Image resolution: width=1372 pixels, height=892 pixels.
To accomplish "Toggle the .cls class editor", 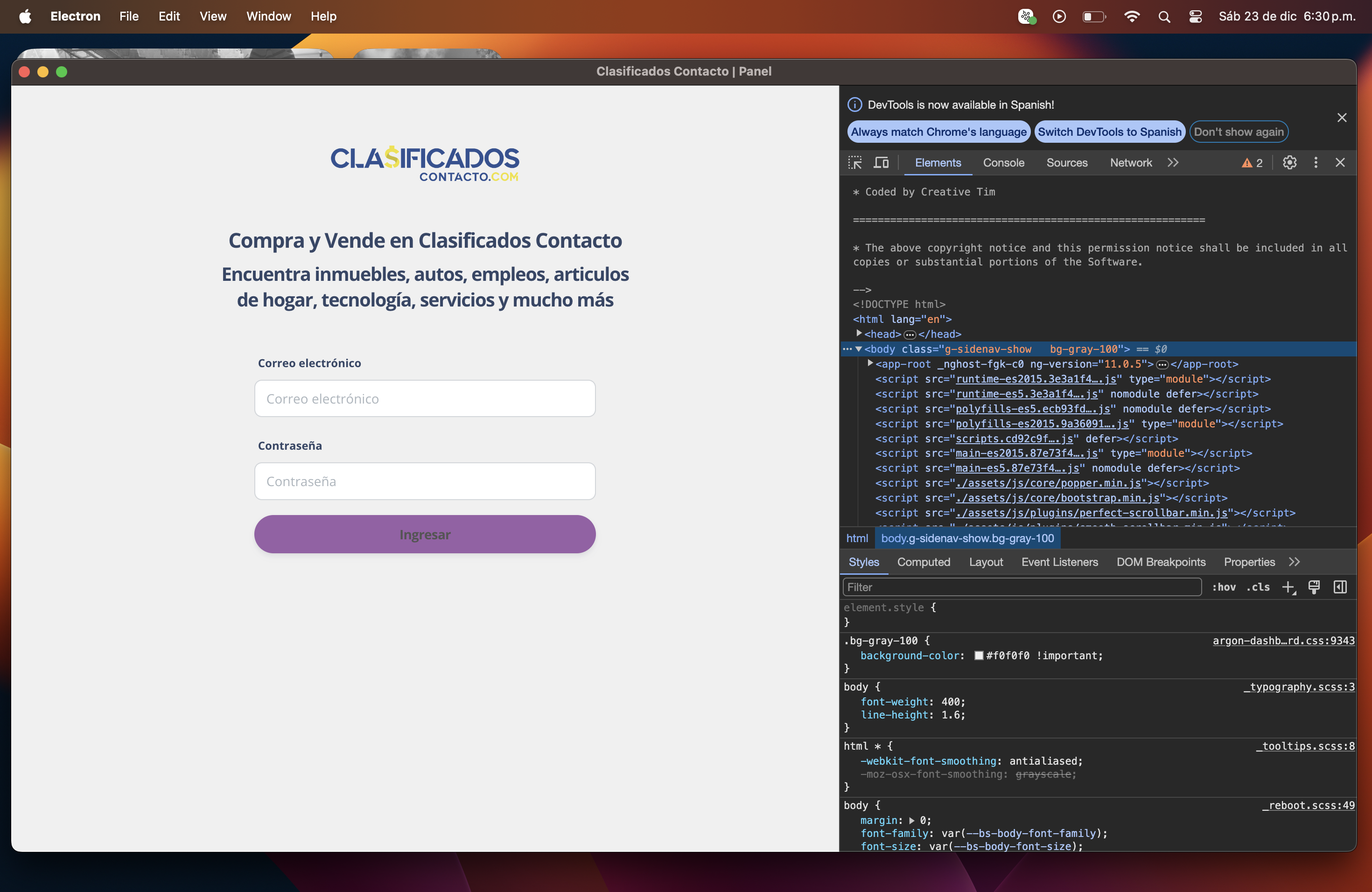I will [1258, 587].
